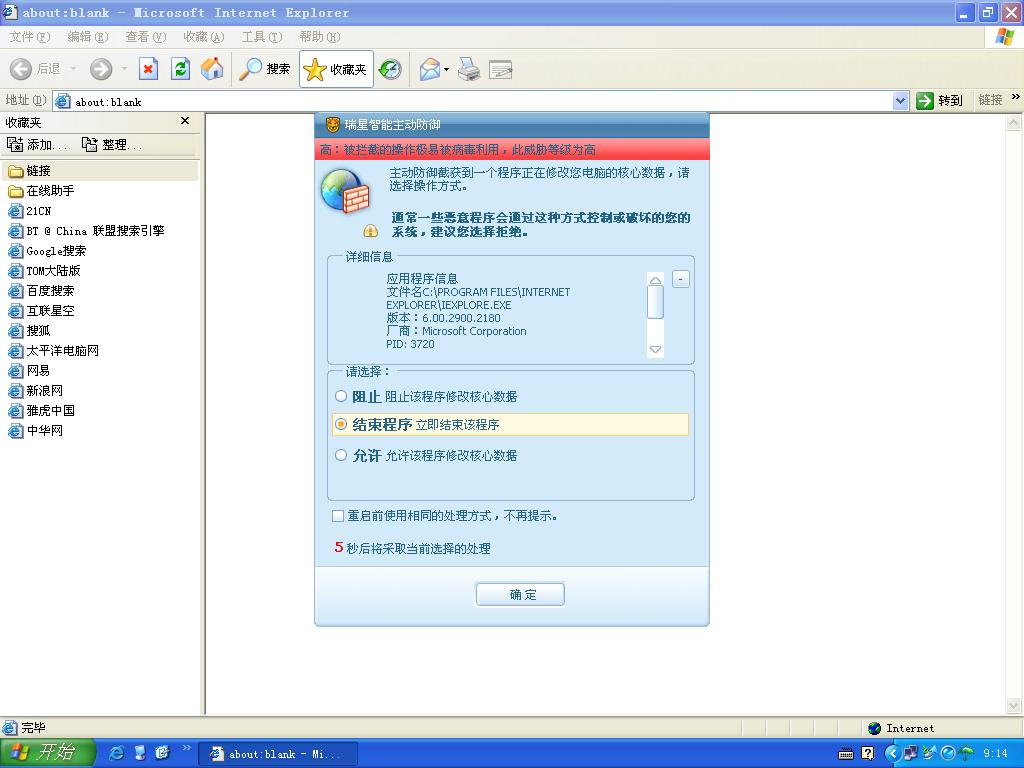This screenshot has width=1024, height=768.
Task: Click the Refresh page toolbar icon
Action: tap(180, 69)
